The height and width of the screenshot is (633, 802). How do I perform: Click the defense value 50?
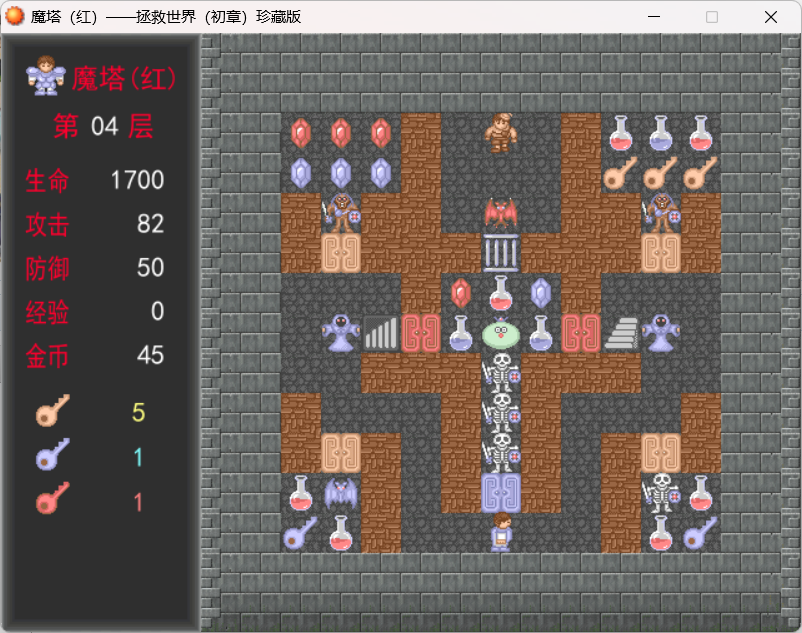pyautogui.click(x=150, y=267)
